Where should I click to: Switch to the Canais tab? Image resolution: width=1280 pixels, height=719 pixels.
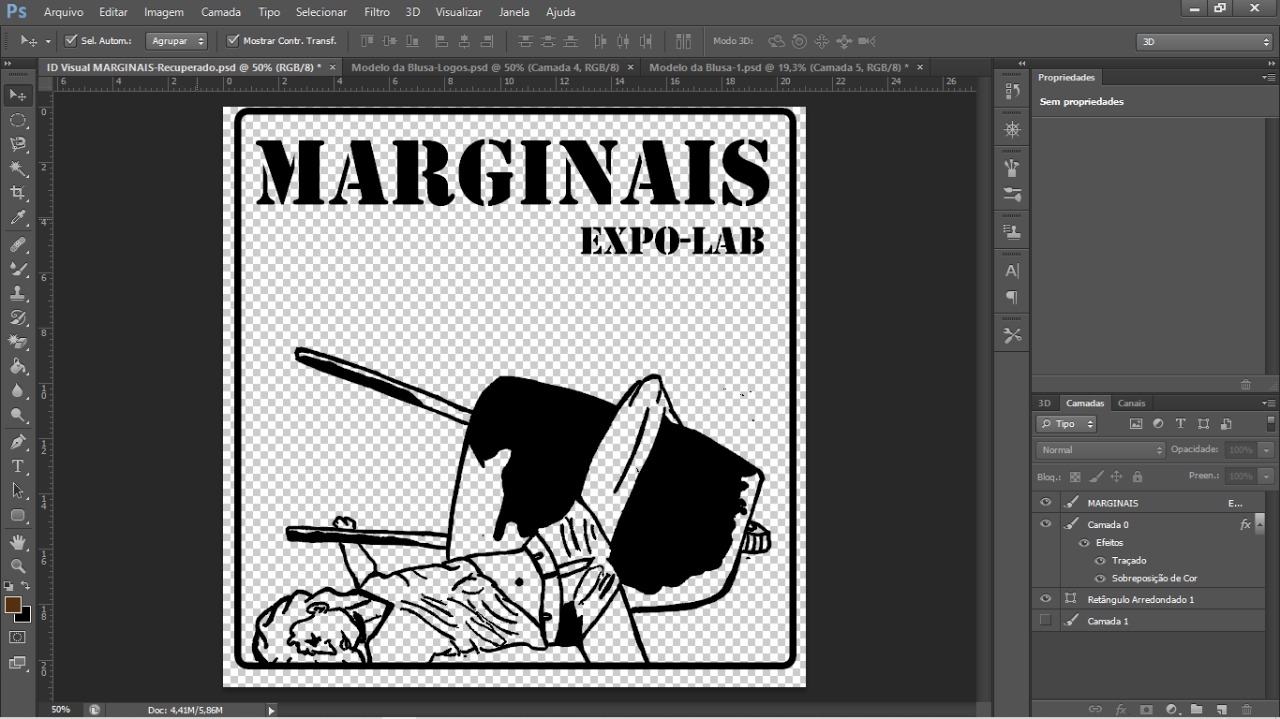pos(1131,403)
